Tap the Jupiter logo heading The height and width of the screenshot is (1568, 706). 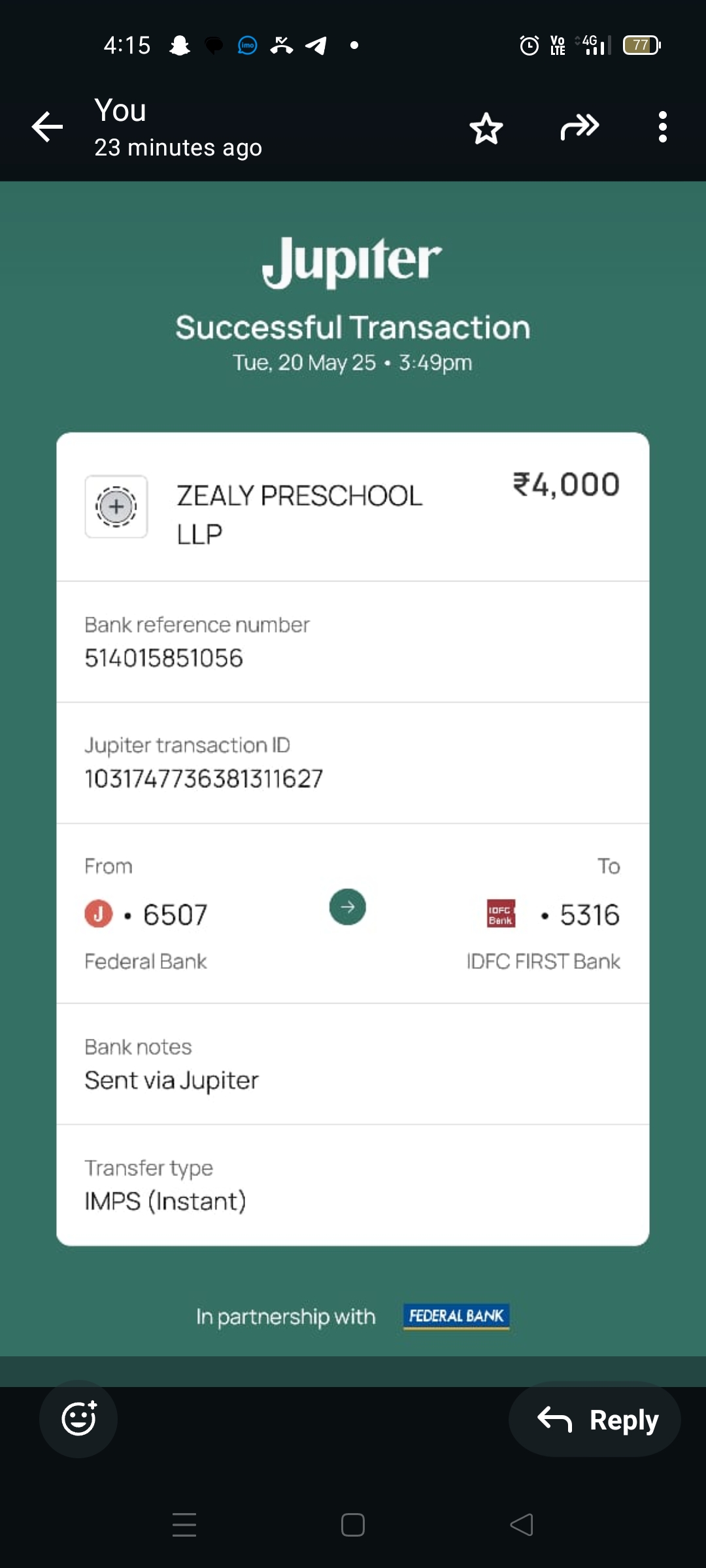pos(352,261)
